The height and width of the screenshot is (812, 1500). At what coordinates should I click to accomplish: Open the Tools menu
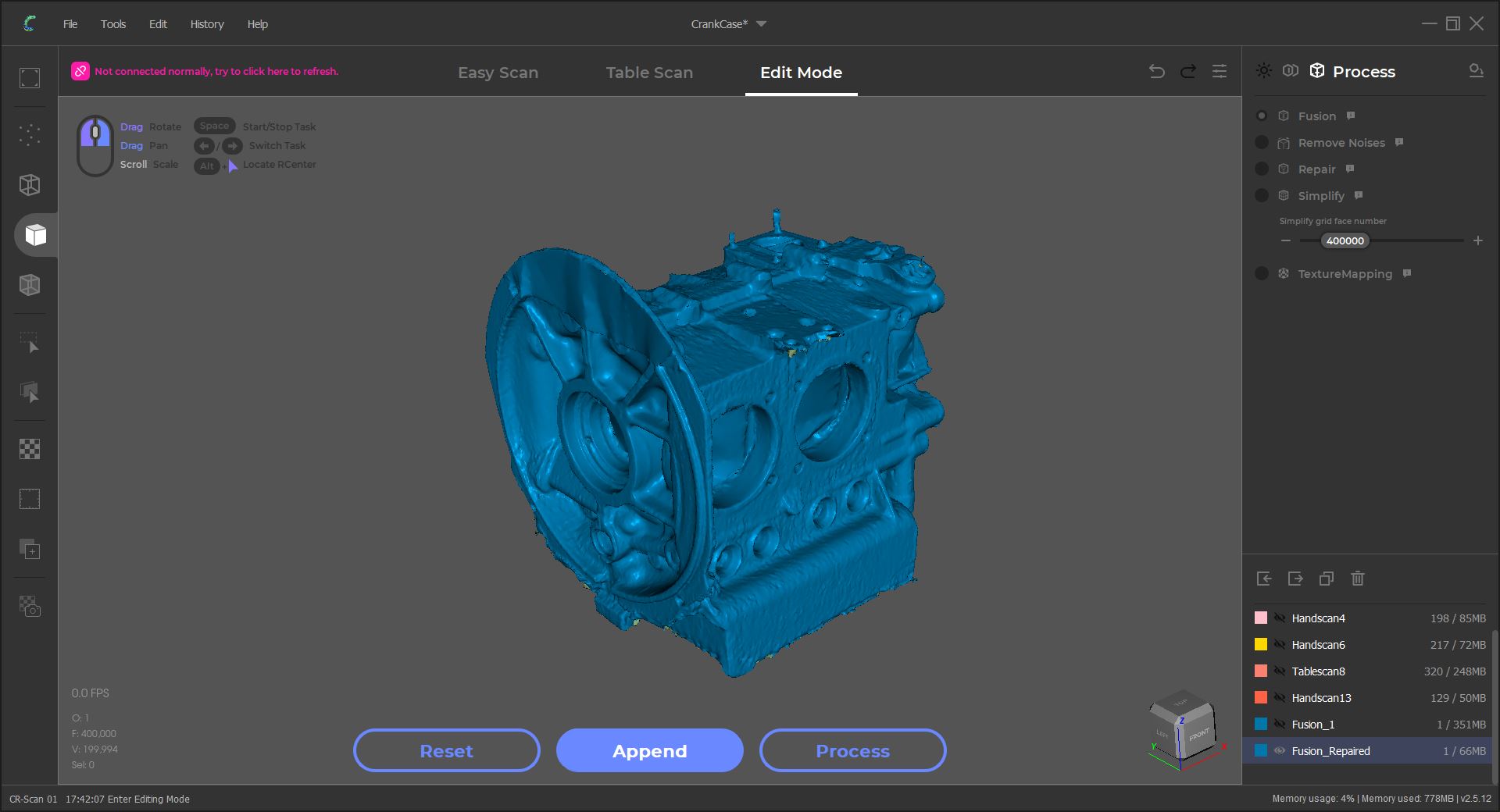113,24
